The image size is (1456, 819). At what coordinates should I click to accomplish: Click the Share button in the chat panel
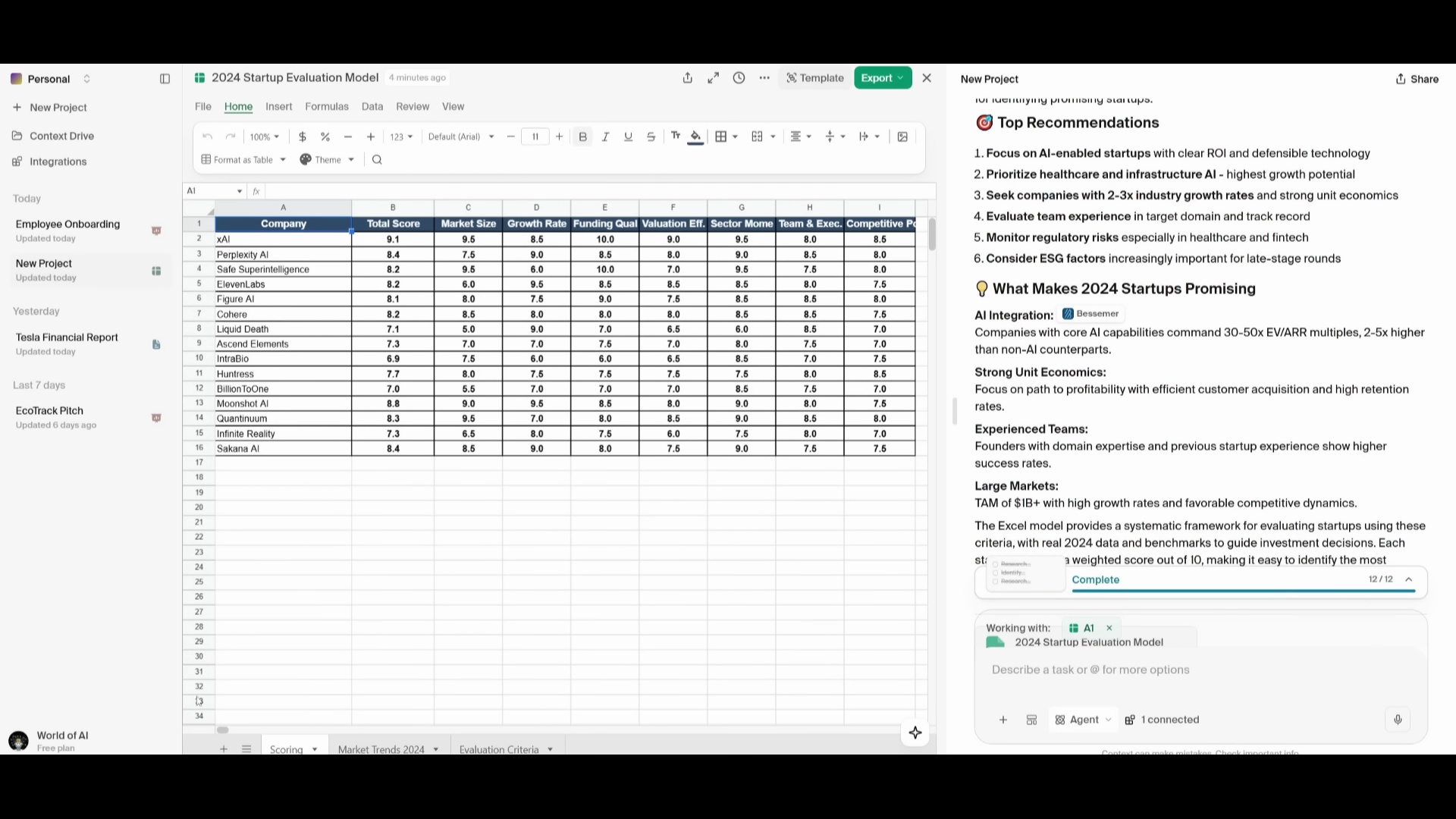pyautogui.click(x=1417, y=79)
